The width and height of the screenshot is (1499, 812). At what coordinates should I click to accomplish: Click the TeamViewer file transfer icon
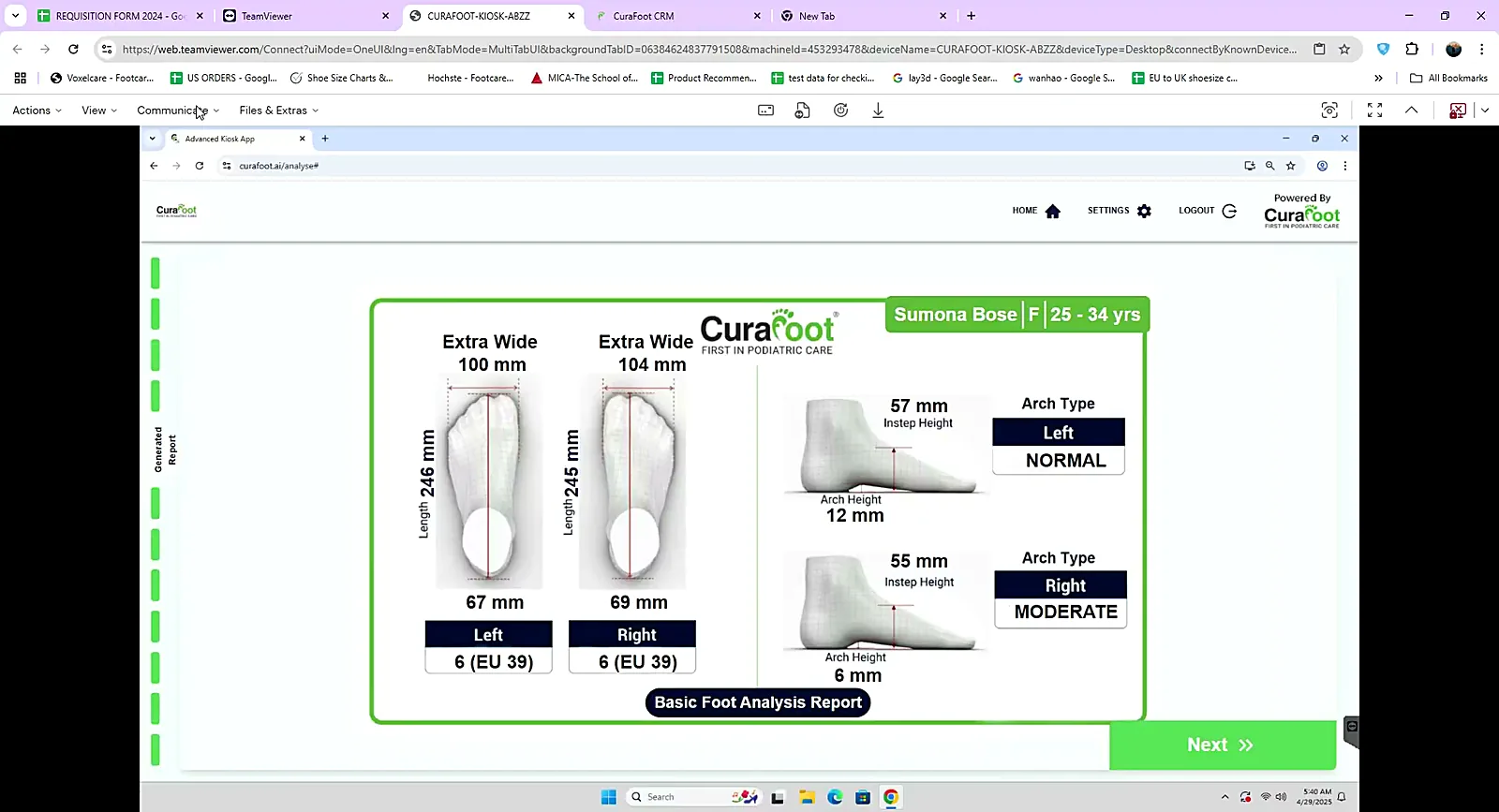click(x=802, y=111)
